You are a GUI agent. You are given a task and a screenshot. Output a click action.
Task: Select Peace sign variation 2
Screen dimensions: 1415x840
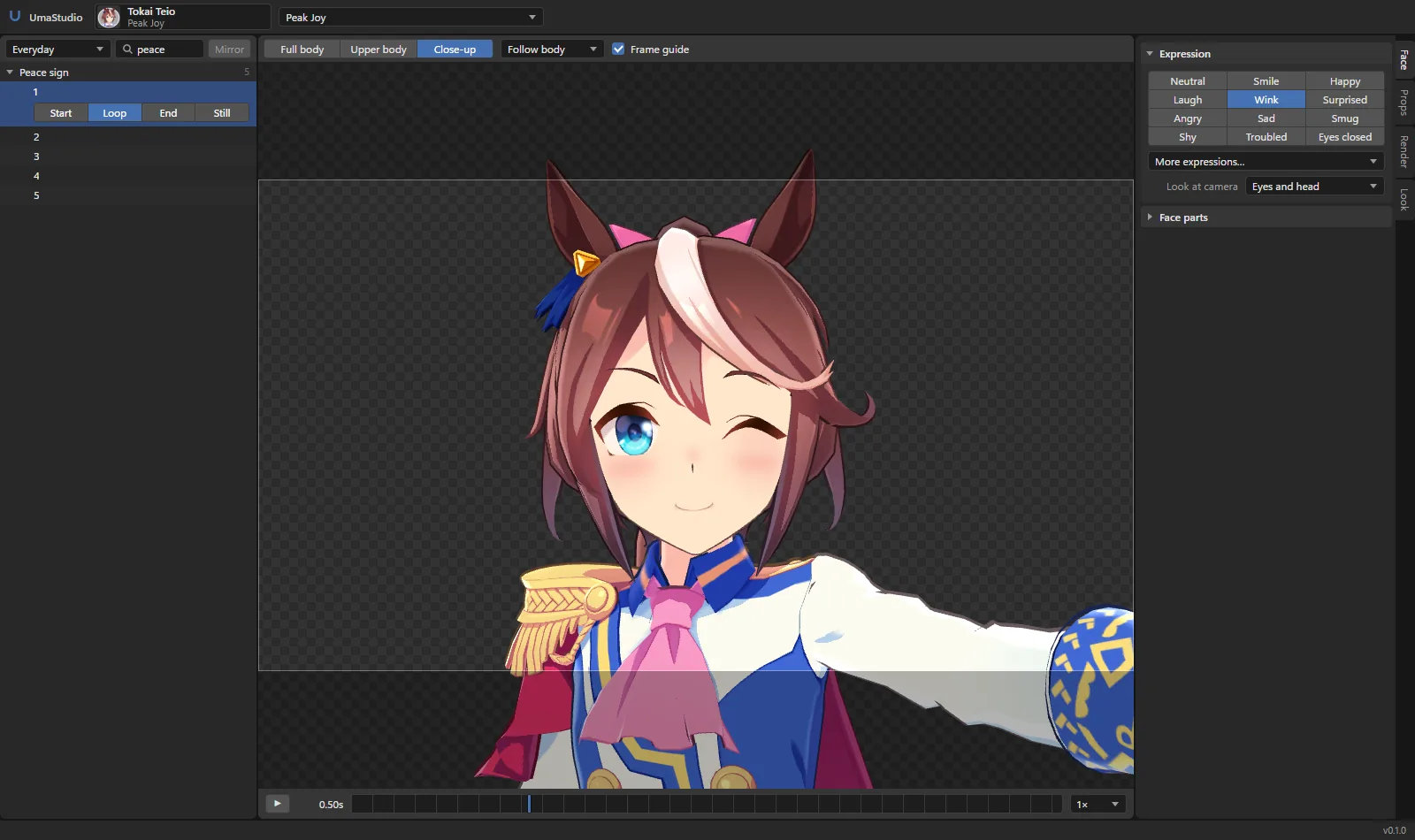click(x=128, y=137)
